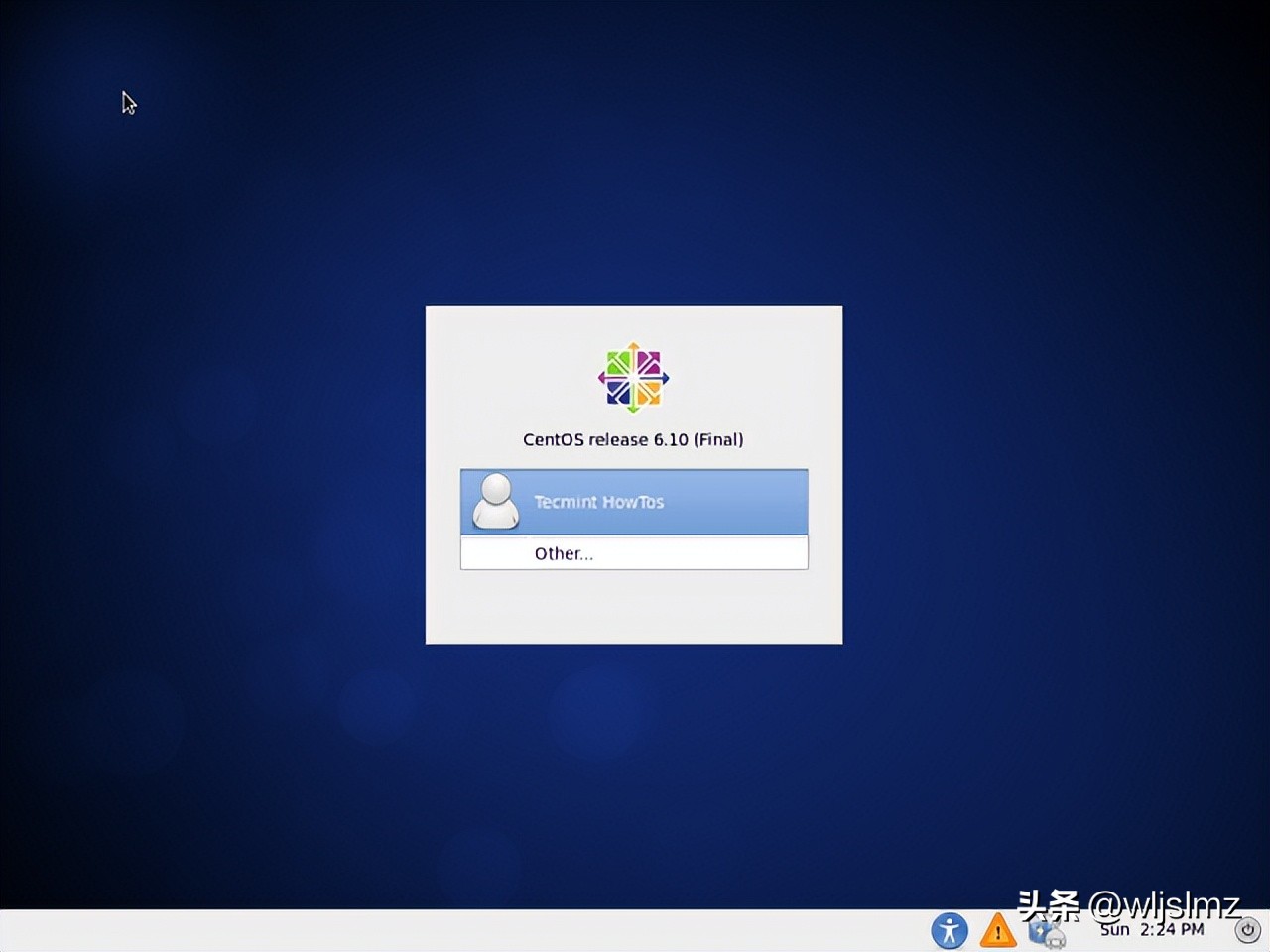Viewport: 1270px width, 952px height.
Task: Click the network connection status icon
Action: tap(1046, 933)
